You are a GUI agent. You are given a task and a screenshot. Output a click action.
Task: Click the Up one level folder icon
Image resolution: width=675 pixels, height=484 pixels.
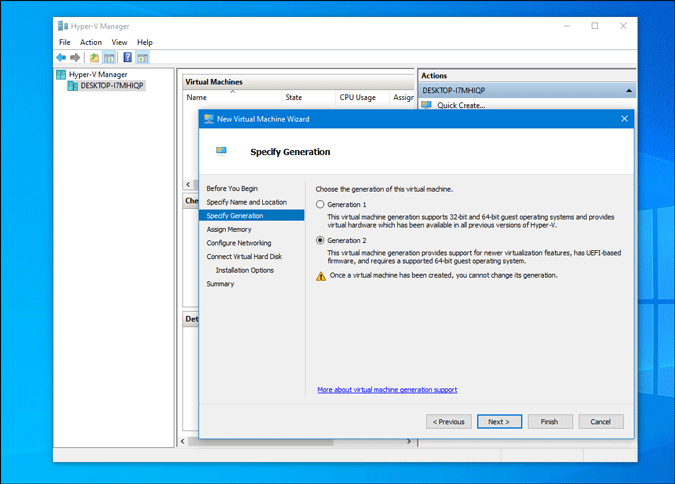click(x=94, y=57)
